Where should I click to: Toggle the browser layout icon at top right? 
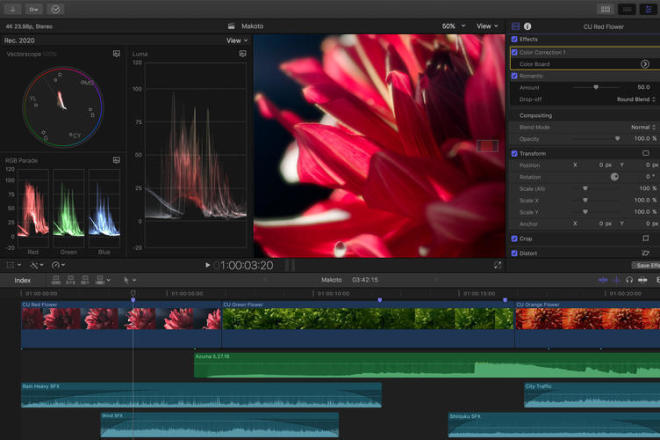tap(606, 9)
